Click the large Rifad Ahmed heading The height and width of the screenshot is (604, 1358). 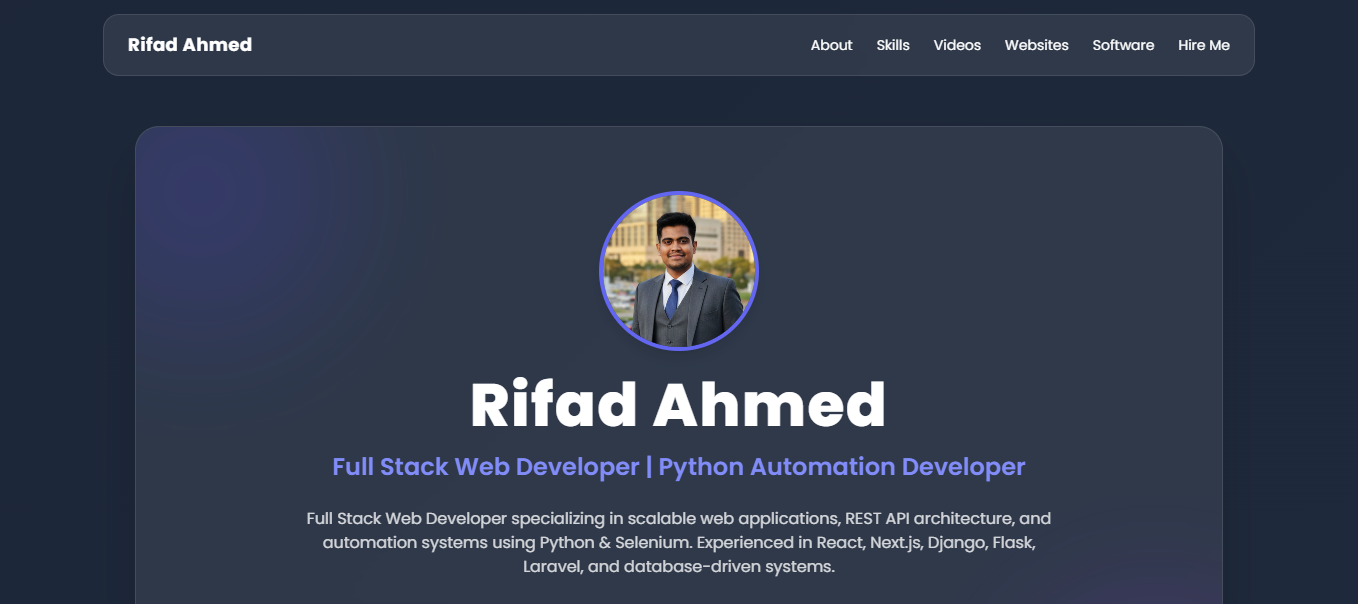(x=678, y=405)
